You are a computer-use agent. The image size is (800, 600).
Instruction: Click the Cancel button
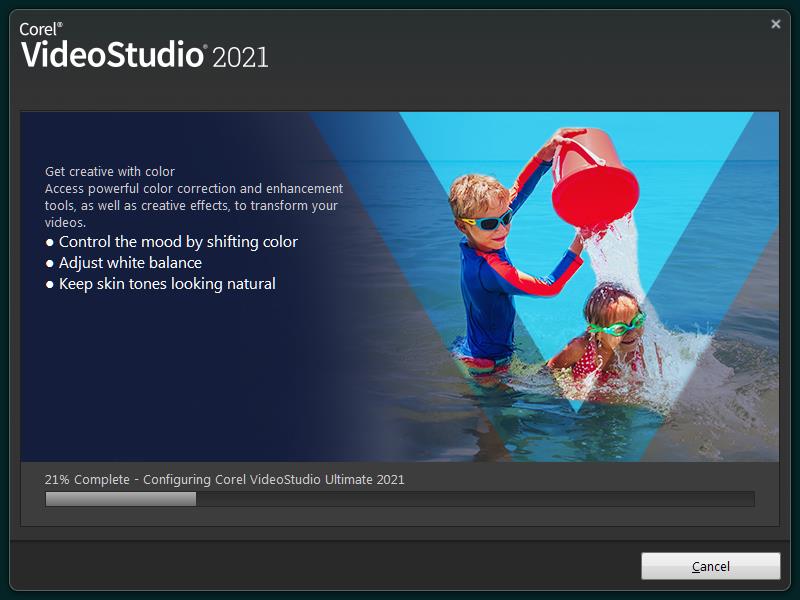point(710,566)
